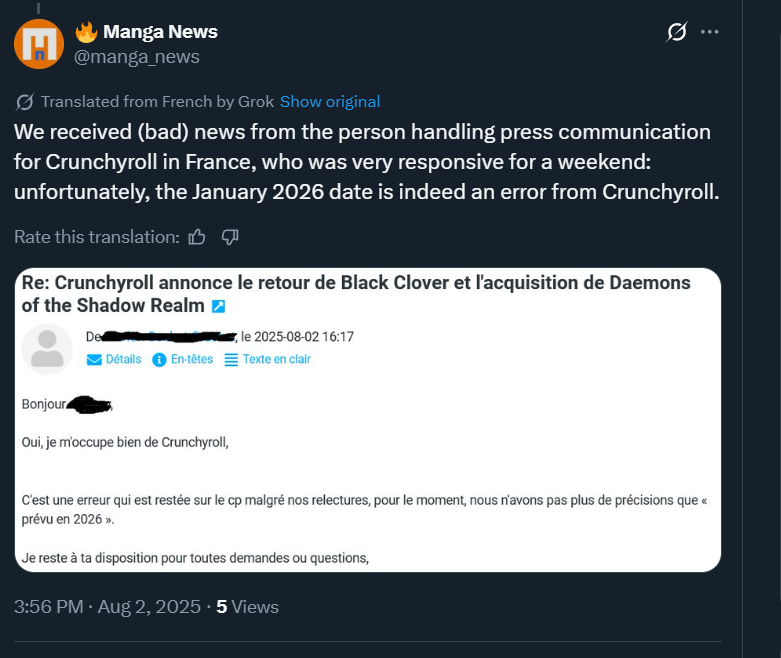
Task: Click the fire emoji beside Manga News
Action: (x=86, y=32)
